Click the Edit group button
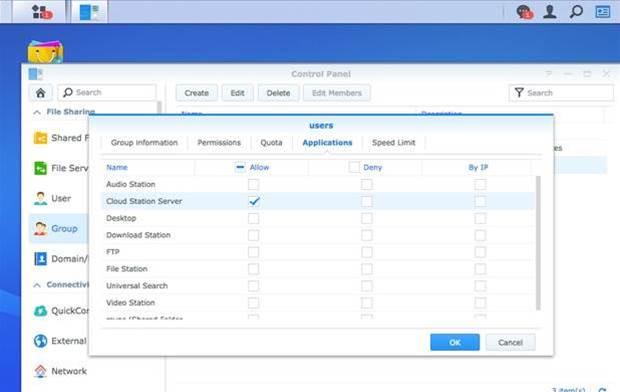The height and width of the screenshot is (392, 620). (237, 93)
